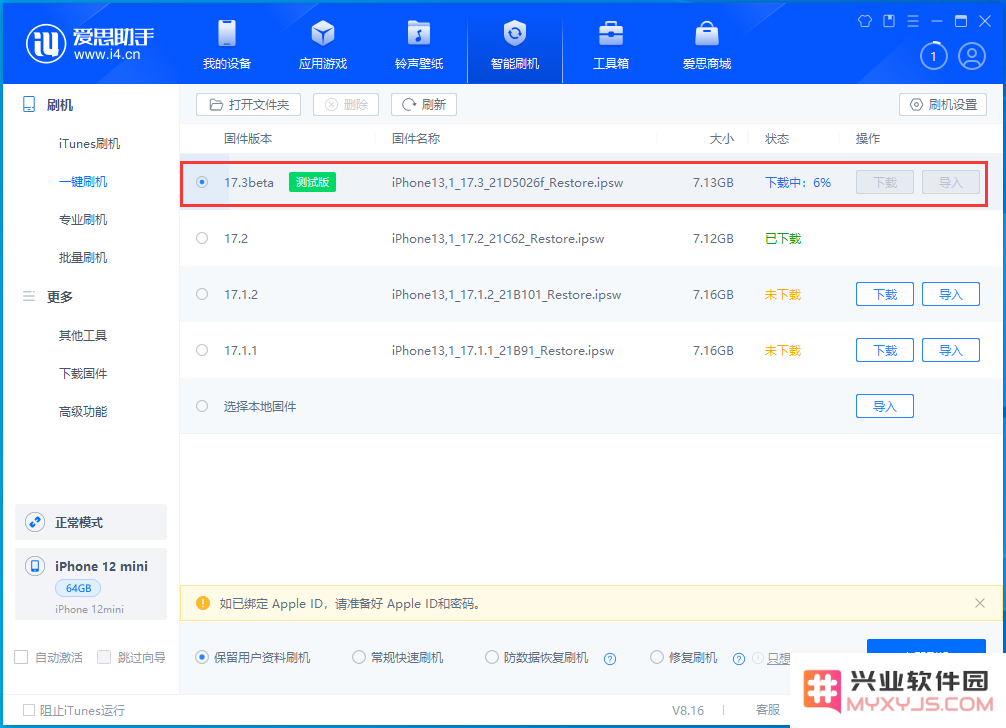
Task: Select 一键刷机 in the sidebar
Action: [83, 182]
